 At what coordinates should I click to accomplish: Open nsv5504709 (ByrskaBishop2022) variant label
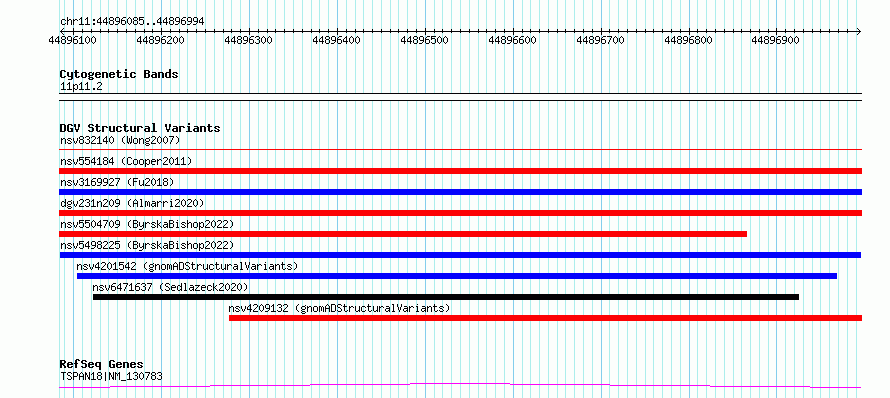147,224
